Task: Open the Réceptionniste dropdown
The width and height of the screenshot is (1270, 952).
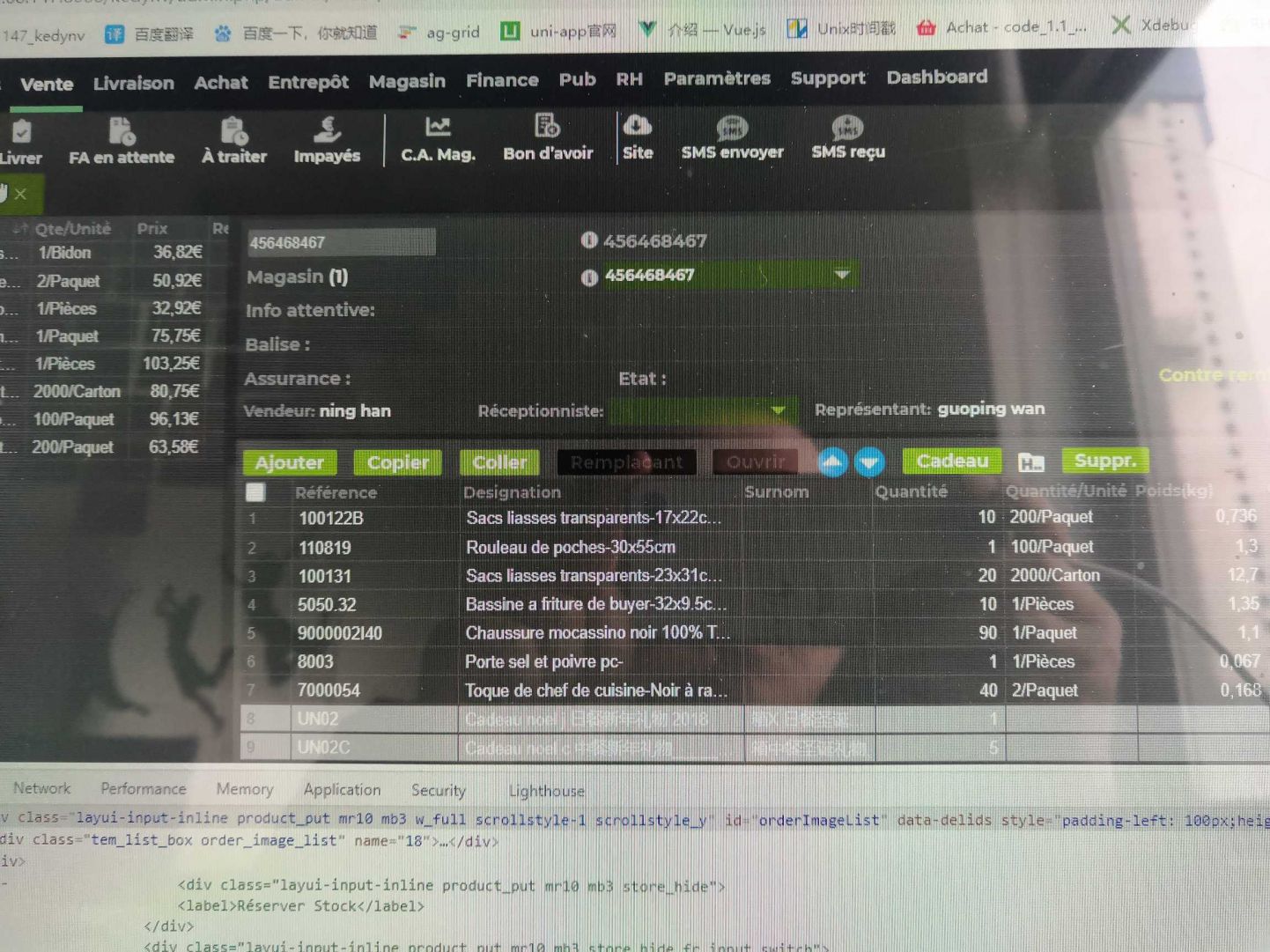Action: (777, 410)
